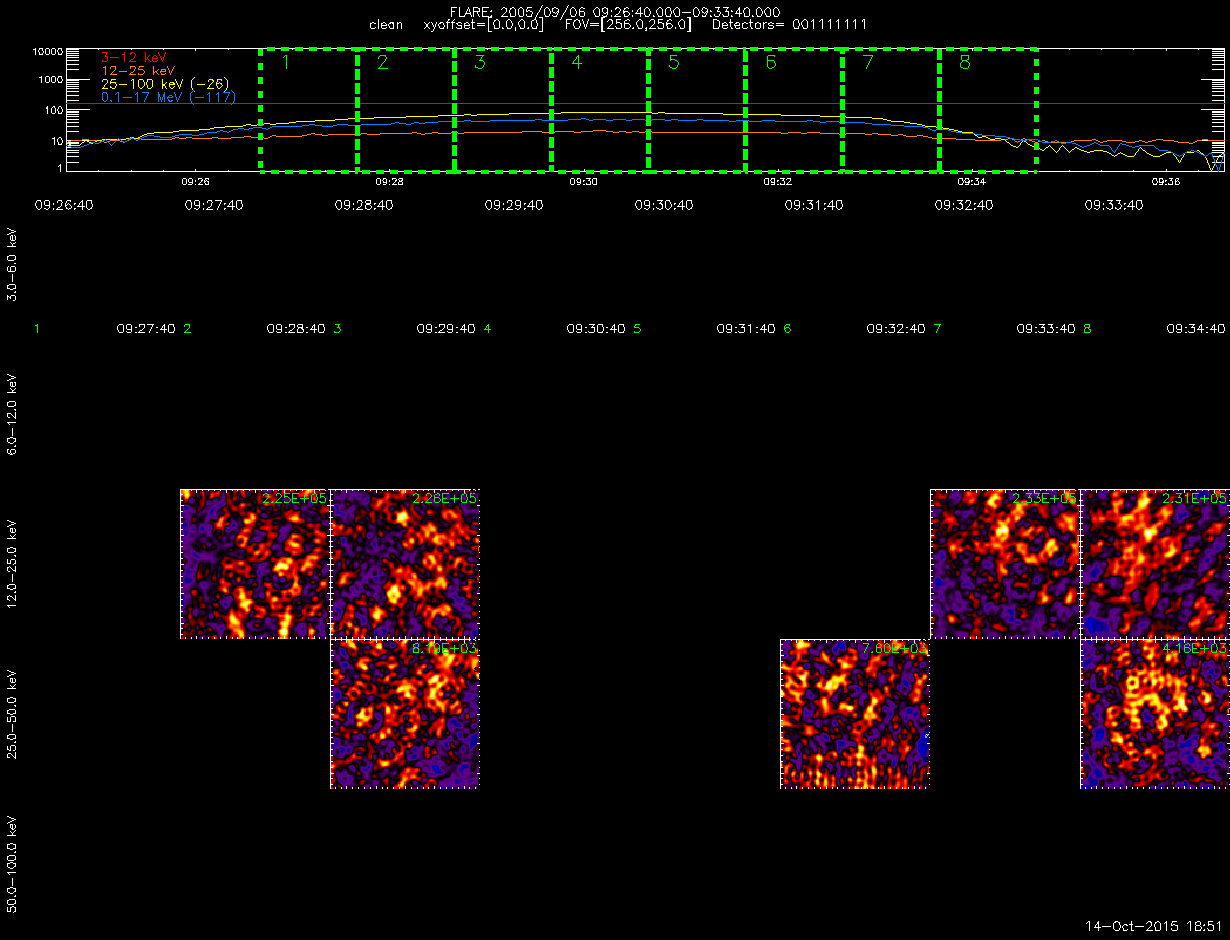Click the '09:29:40' label in upper time row

[x=514, y=204]
